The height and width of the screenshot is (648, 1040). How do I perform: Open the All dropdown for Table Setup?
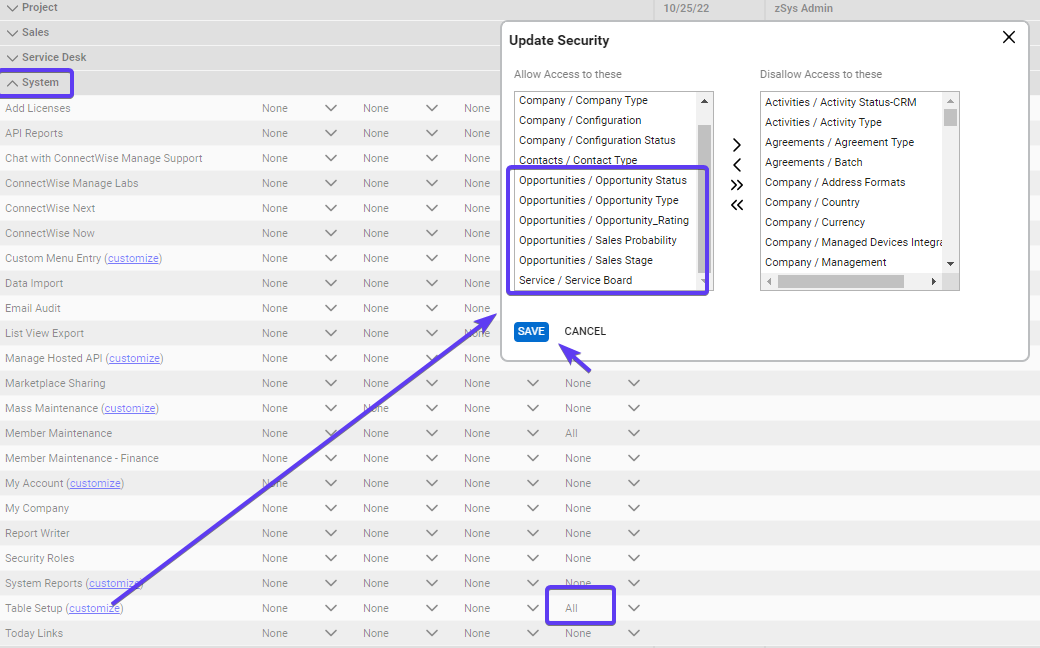point(633,608)
